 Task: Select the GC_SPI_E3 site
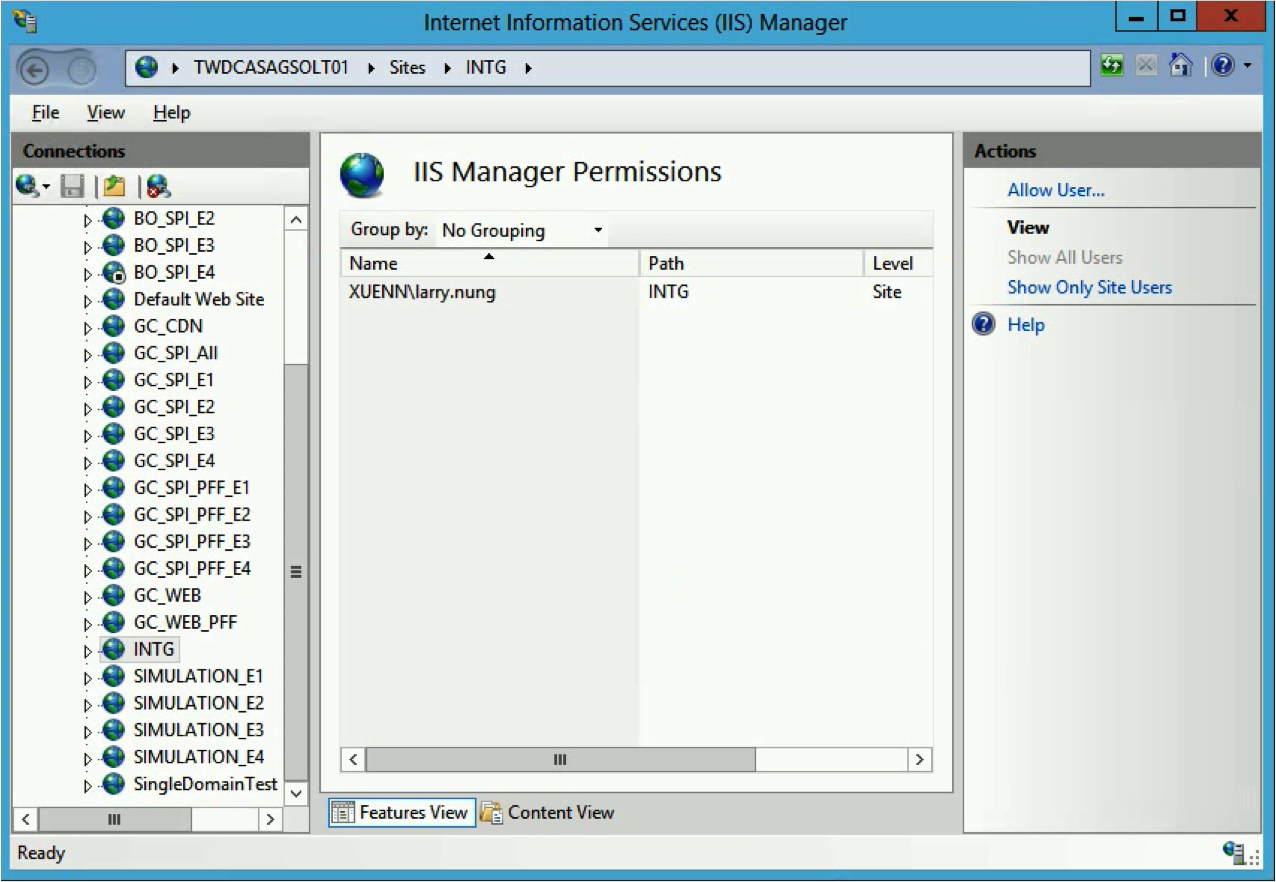pyautogui.click(x=174, y=434)
